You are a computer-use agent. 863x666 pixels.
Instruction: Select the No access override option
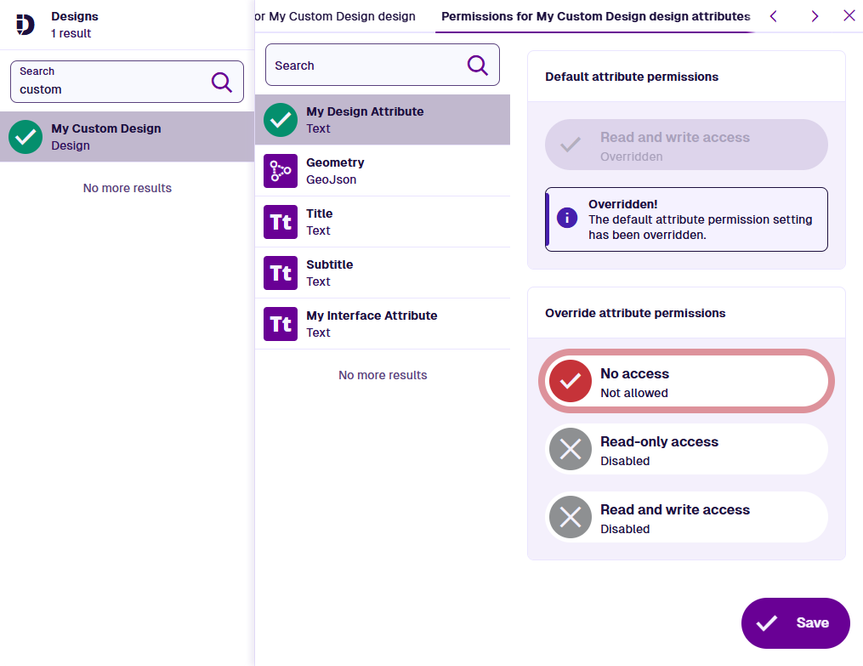(686, 381)
